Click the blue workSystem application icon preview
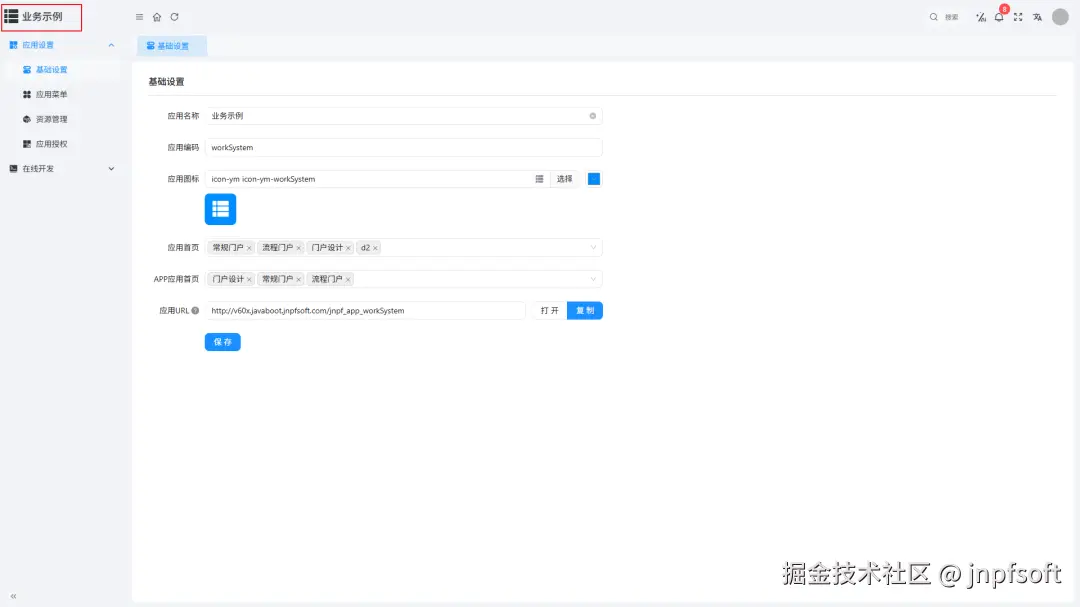The height and width of the screenshot is (607, 1080). 220,209
